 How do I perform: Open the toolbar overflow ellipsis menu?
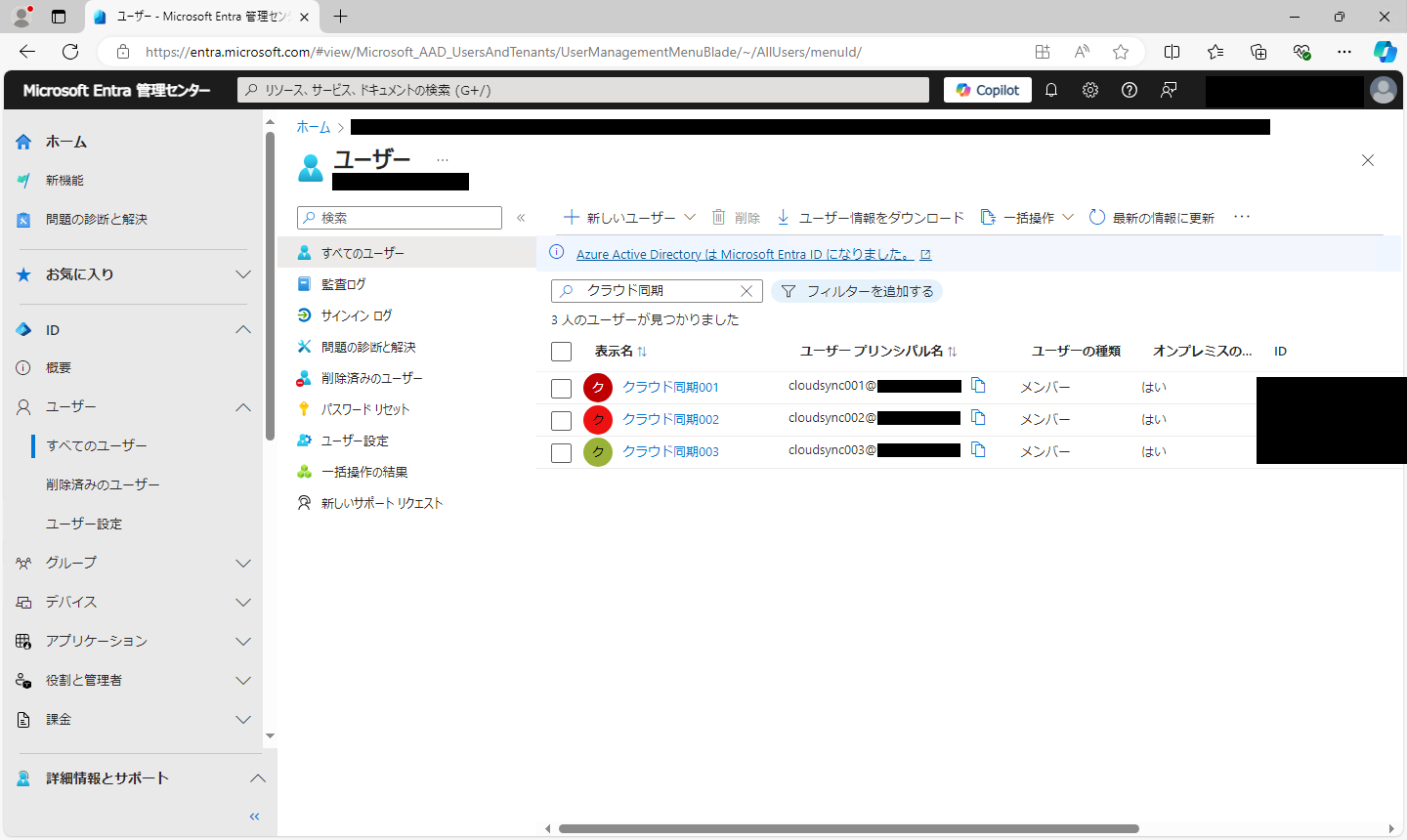(1242, 217)
